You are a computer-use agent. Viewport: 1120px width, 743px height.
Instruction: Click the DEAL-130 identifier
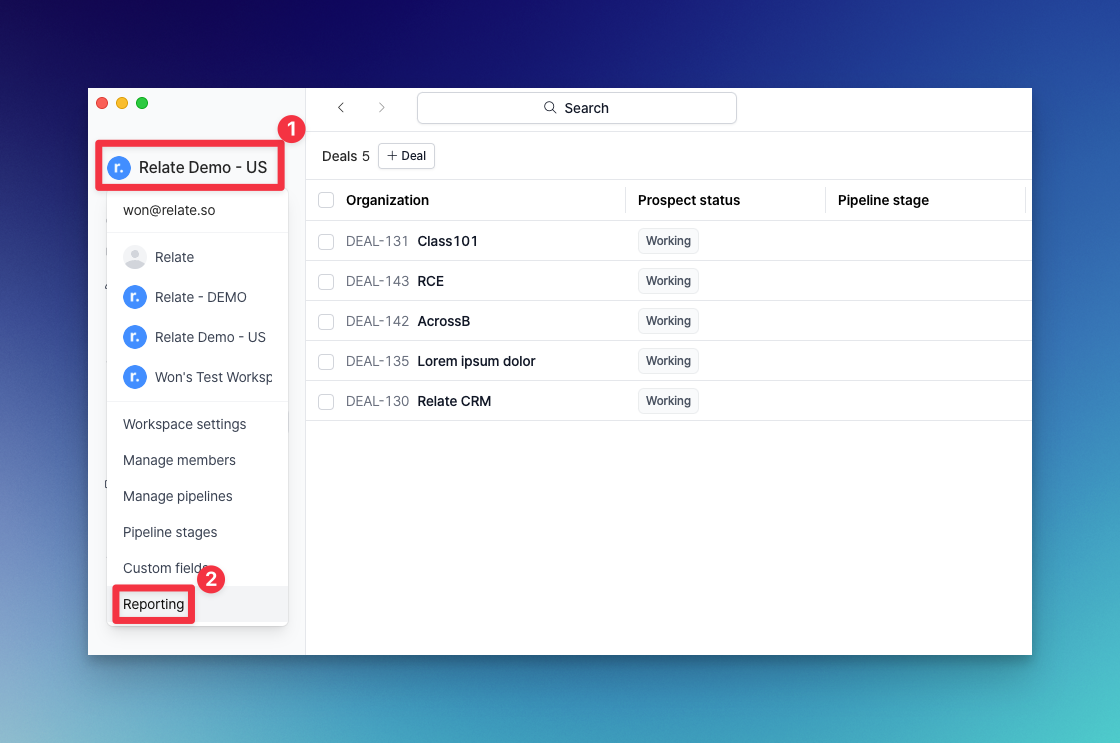[377, 402]
